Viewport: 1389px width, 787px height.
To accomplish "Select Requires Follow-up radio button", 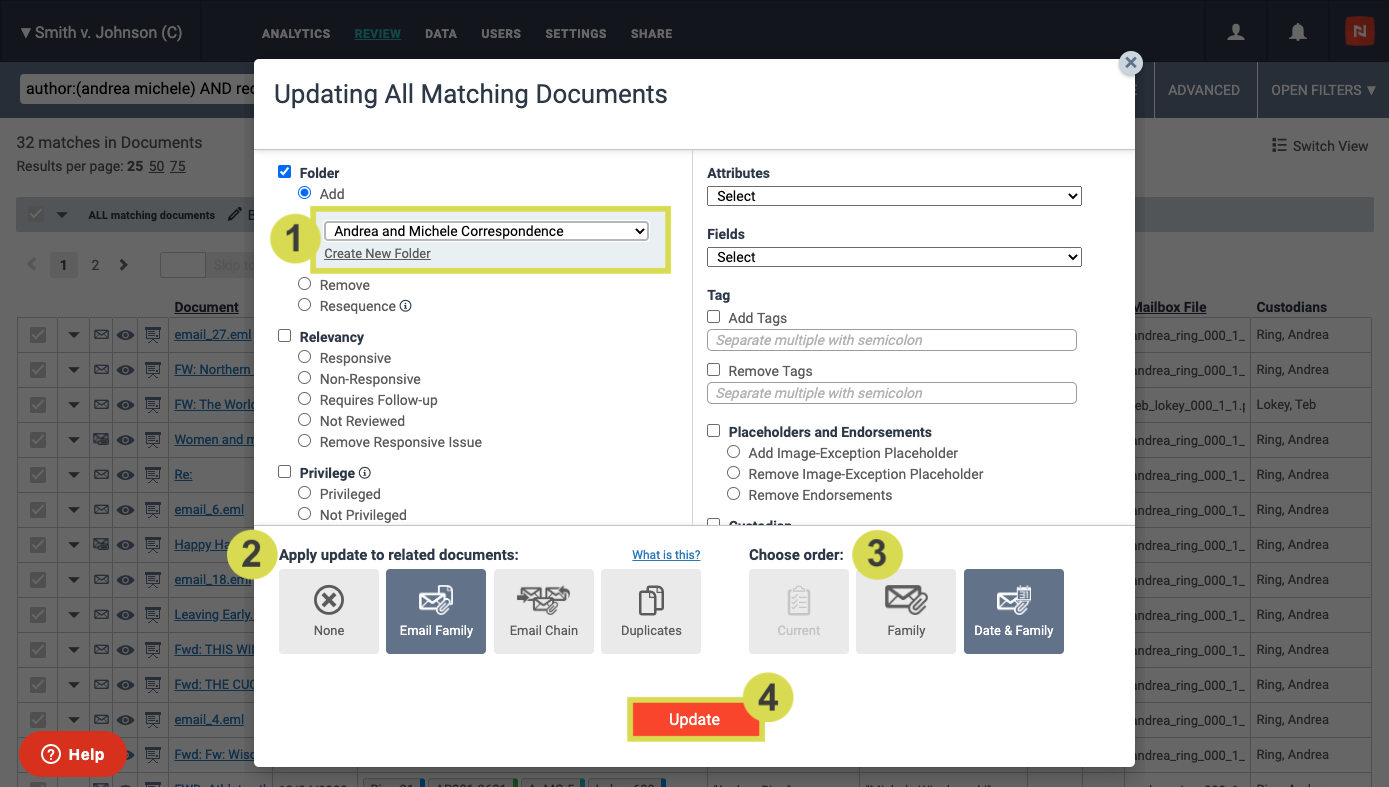I will pos(305,399).
